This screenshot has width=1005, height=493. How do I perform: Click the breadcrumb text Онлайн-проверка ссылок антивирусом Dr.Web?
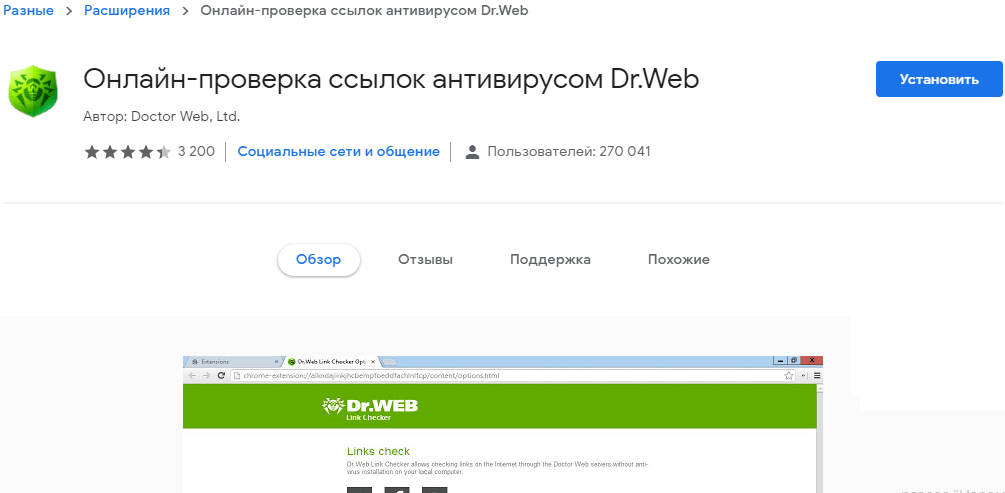pos(364,11)
